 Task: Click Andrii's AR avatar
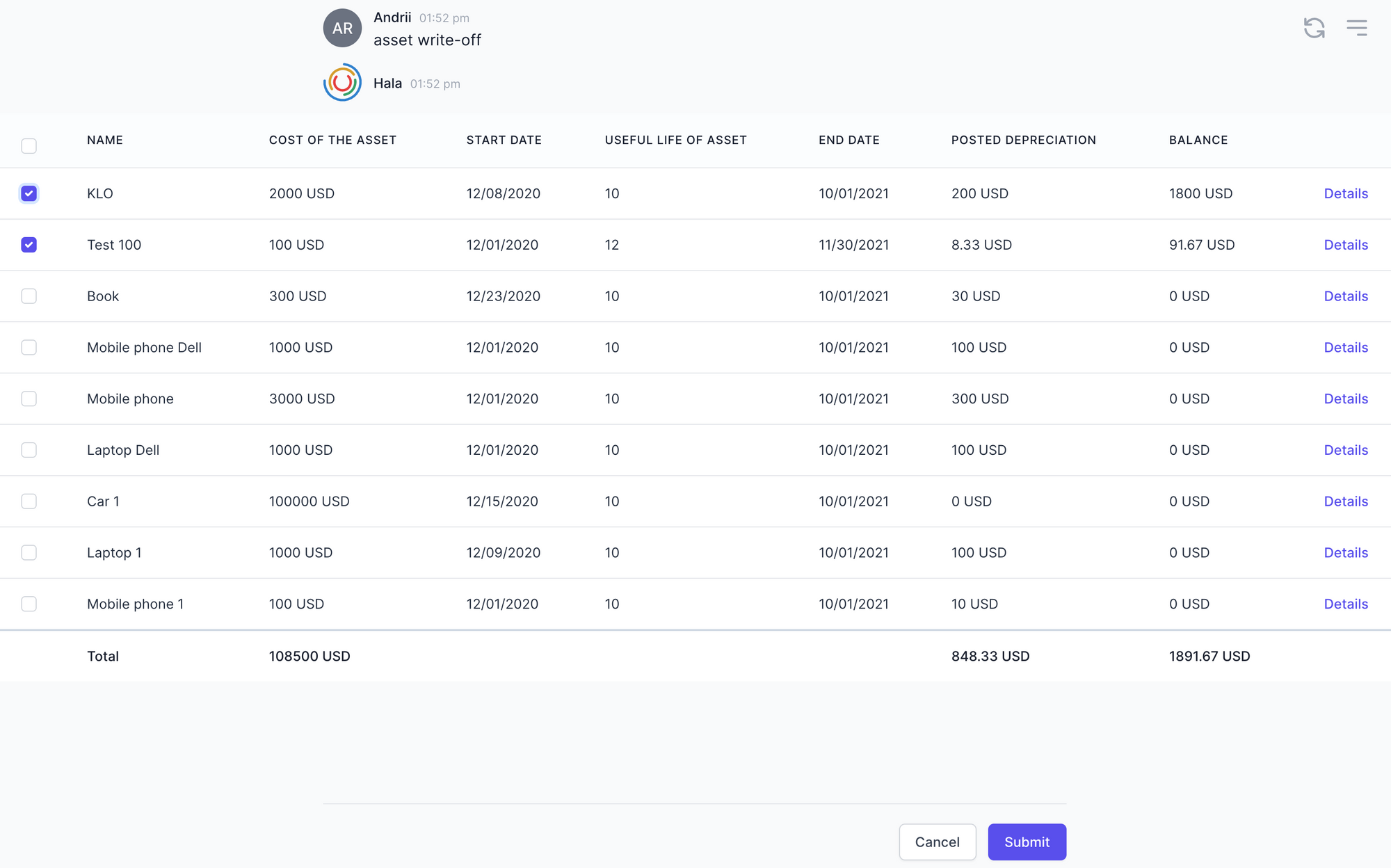tap(342, 28)
